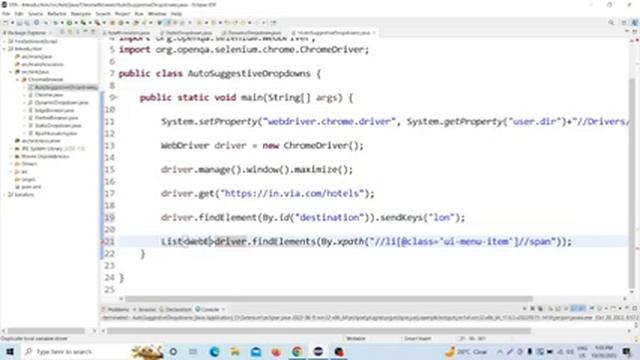Open the Eclipse icon in the taskbar

click(318, 351)
